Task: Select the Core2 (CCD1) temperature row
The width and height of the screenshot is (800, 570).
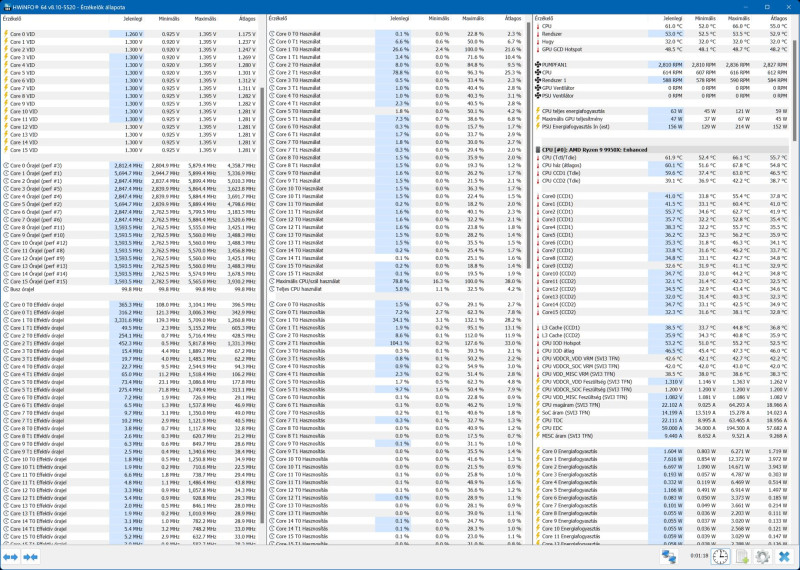Action: 661,212
